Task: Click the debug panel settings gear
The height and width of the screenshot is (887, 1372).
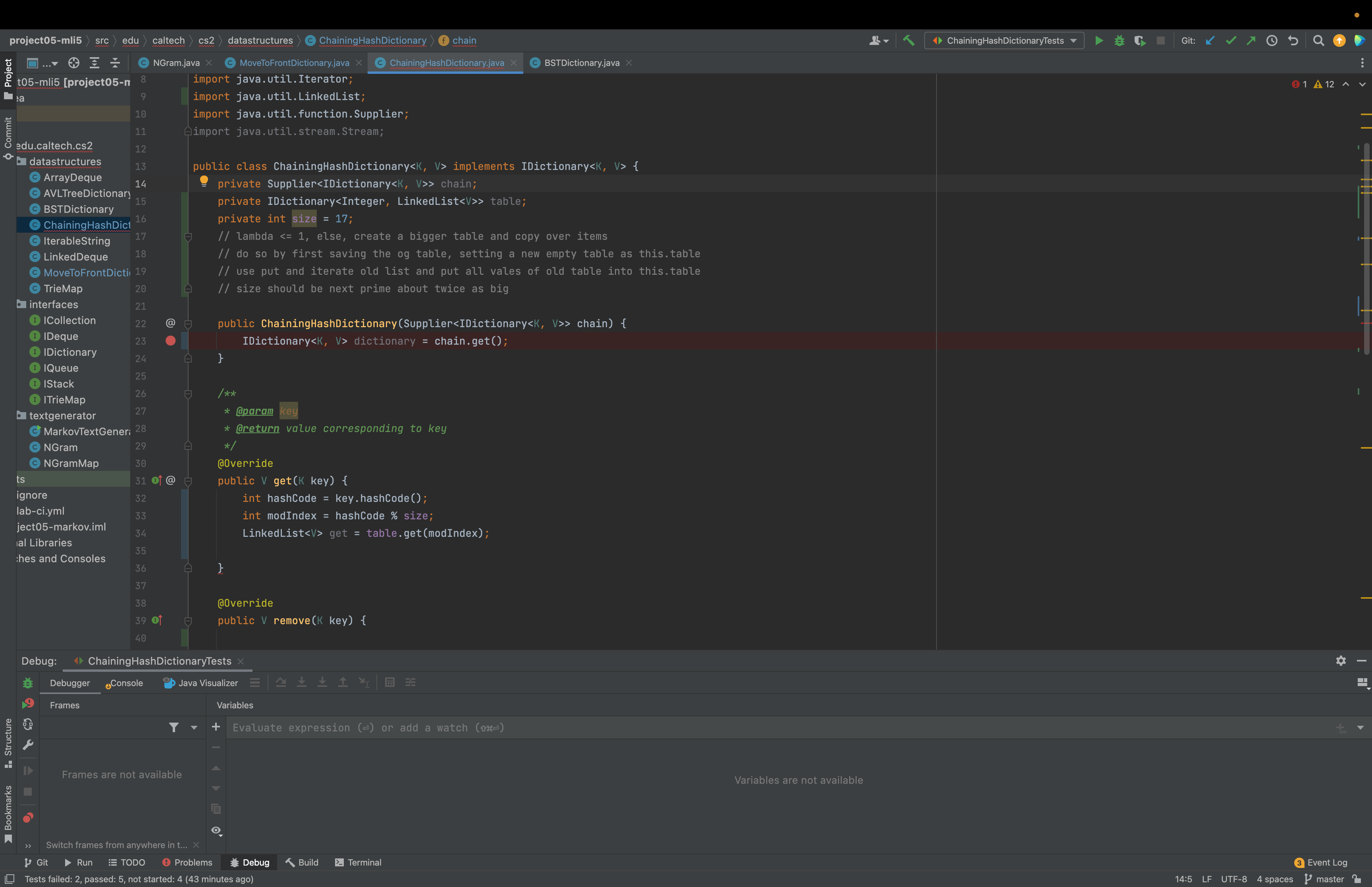Action: pos(1340,661)
